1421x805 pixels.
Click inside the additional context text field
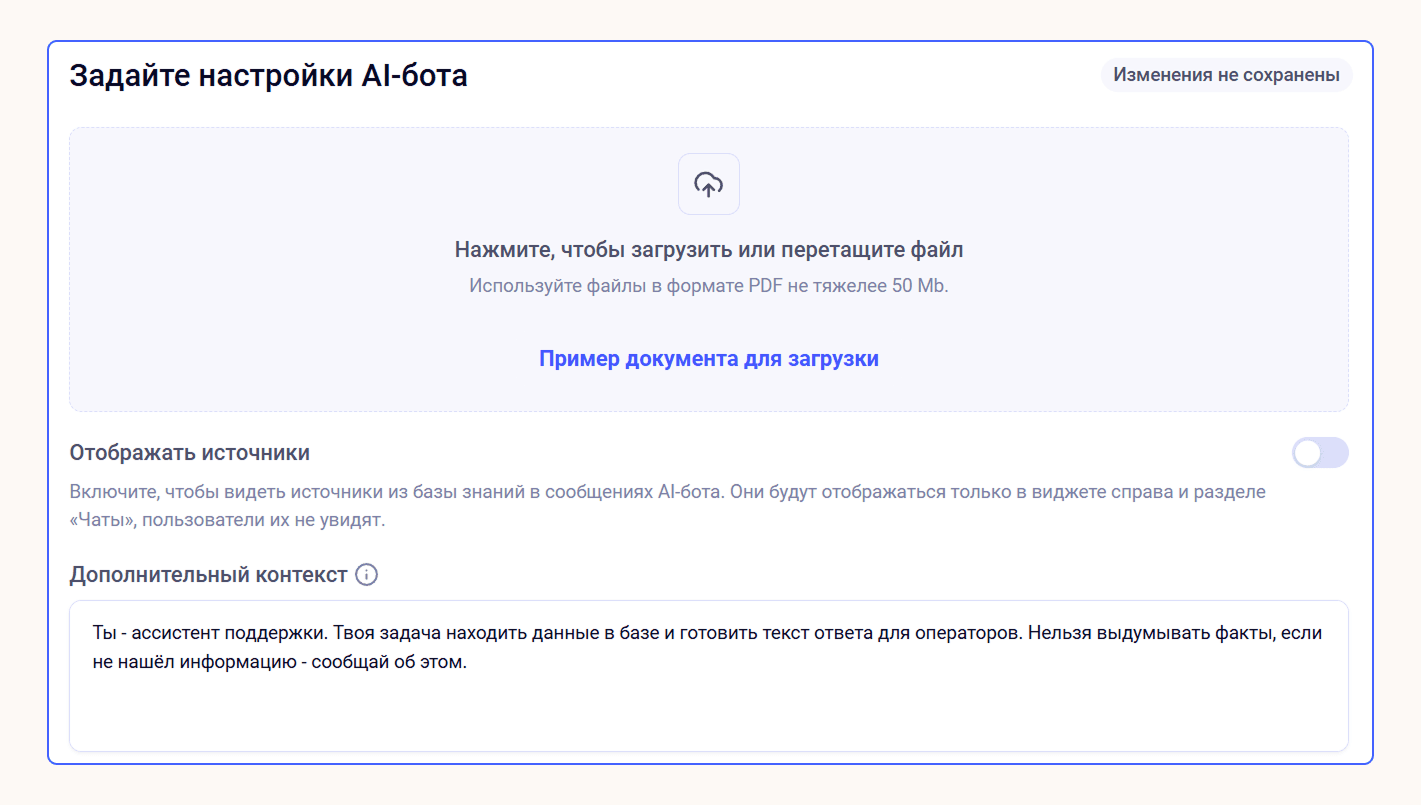(x=709, y=676)
